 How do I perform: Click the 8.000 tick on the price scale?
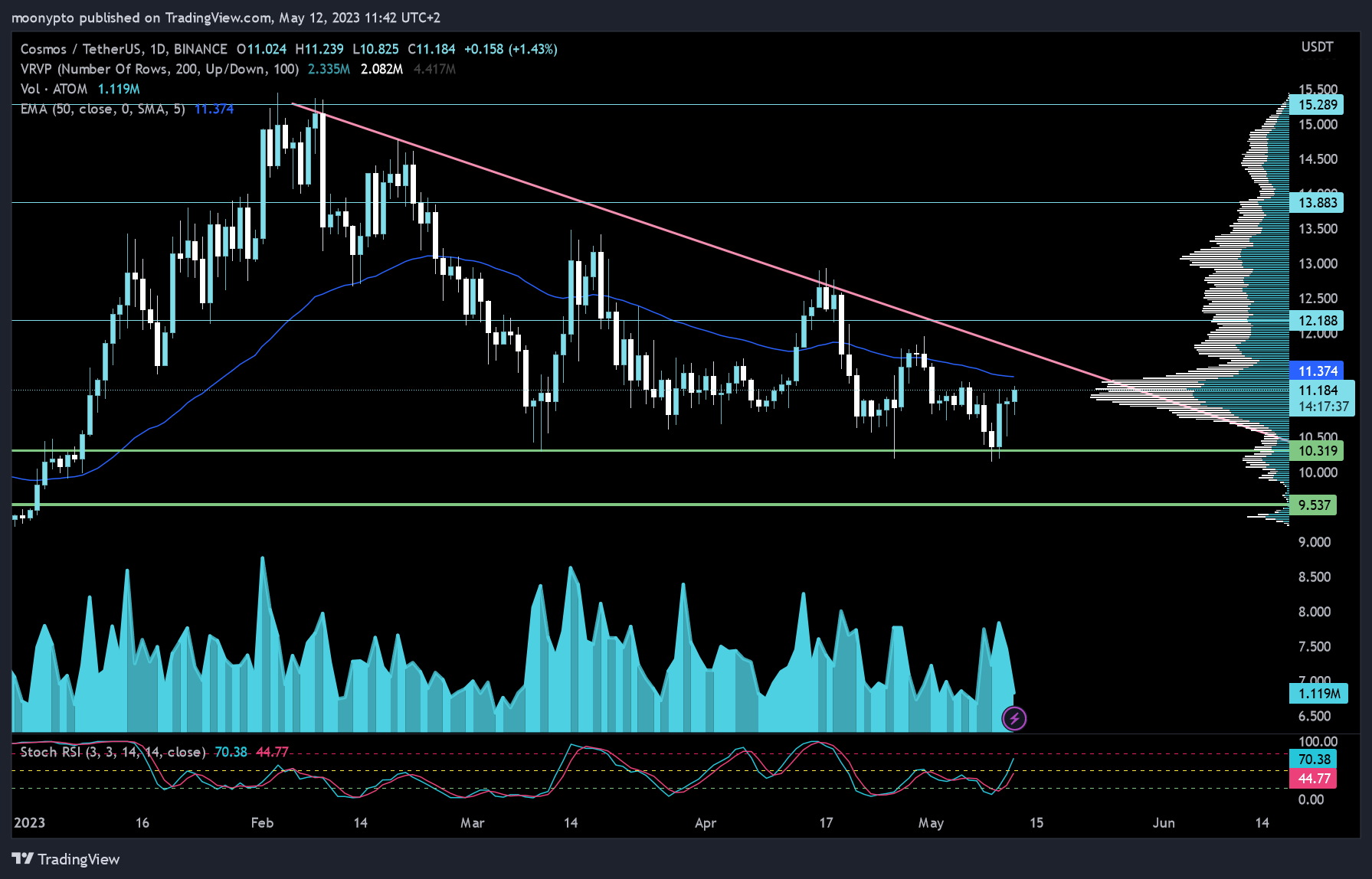[x=1315, y=612]
